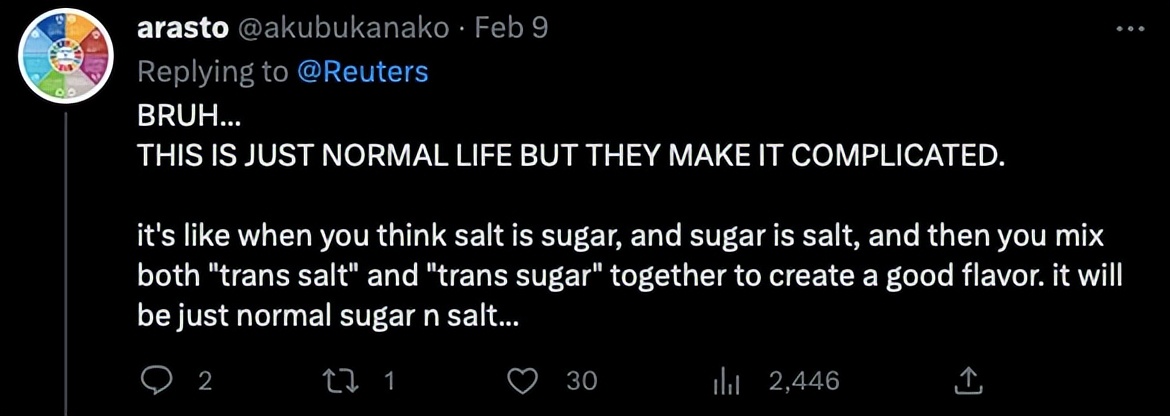The height and width of the screenshot is (416, 1170).
Task: Open the tweet permalink via Feb 9
Action: (511, 28)
